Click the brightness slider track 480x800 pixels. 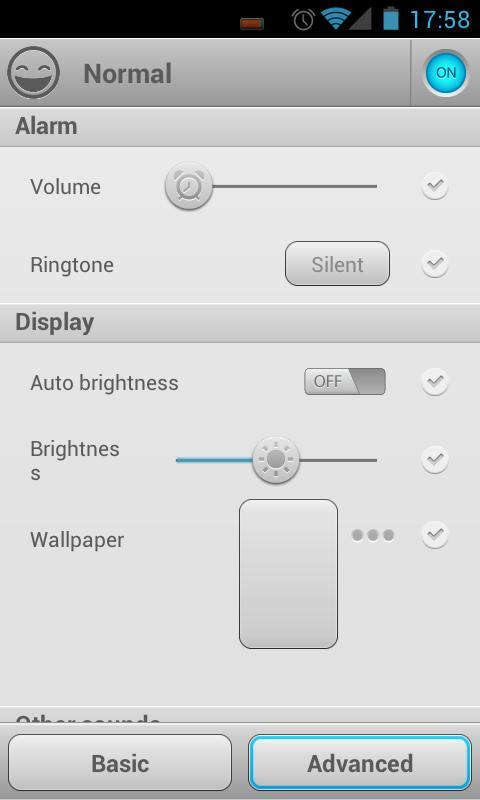[x=276, y=460]
